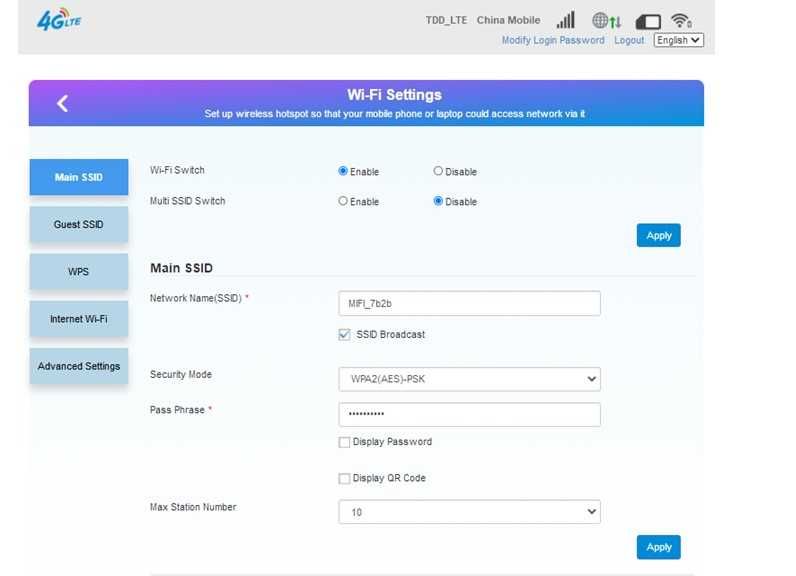The image size is (796, 576).
Task: Click Apply button under Multi SSID Switch
Action: pyautogui.click(x=658, y=235)
